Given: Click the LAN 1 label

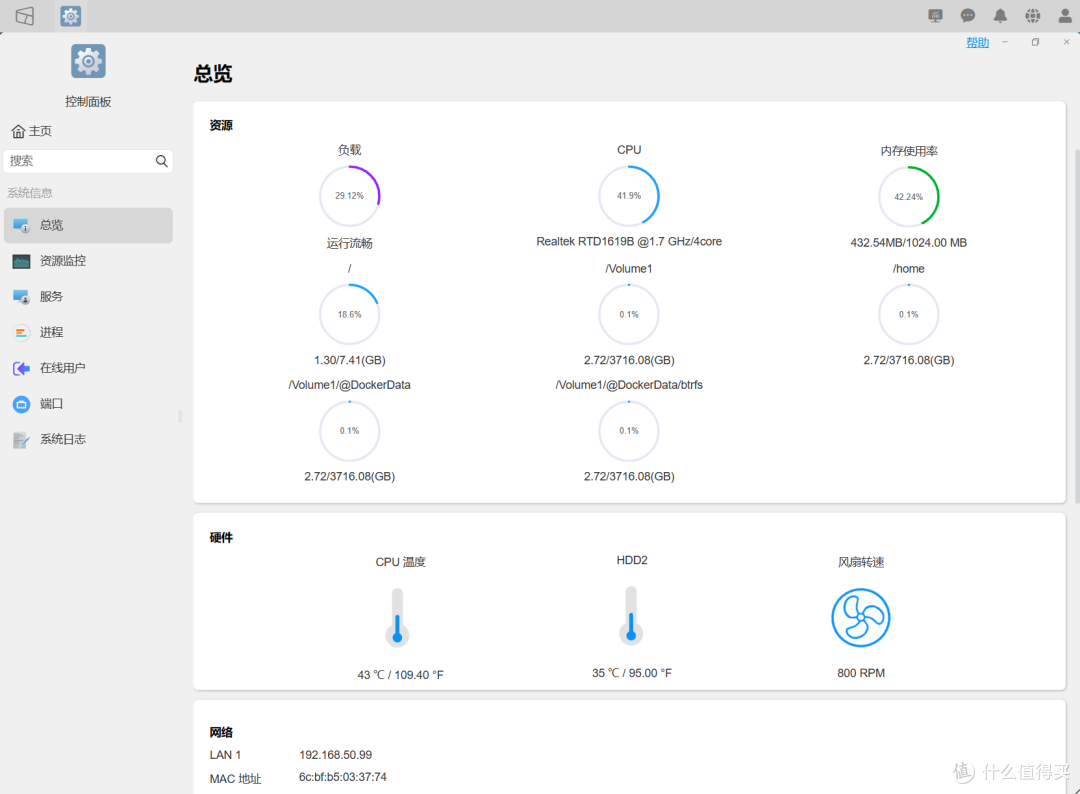Looking at the screenshot, I should (225, 755).
